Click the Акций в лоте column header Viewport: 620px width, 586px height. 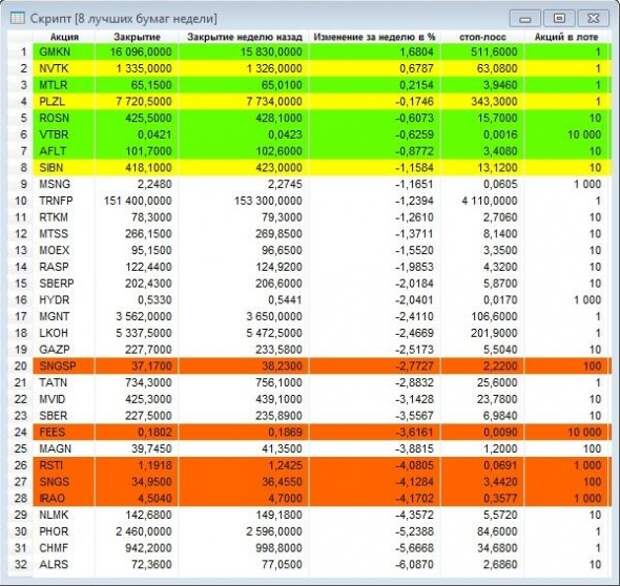(566, 37)
